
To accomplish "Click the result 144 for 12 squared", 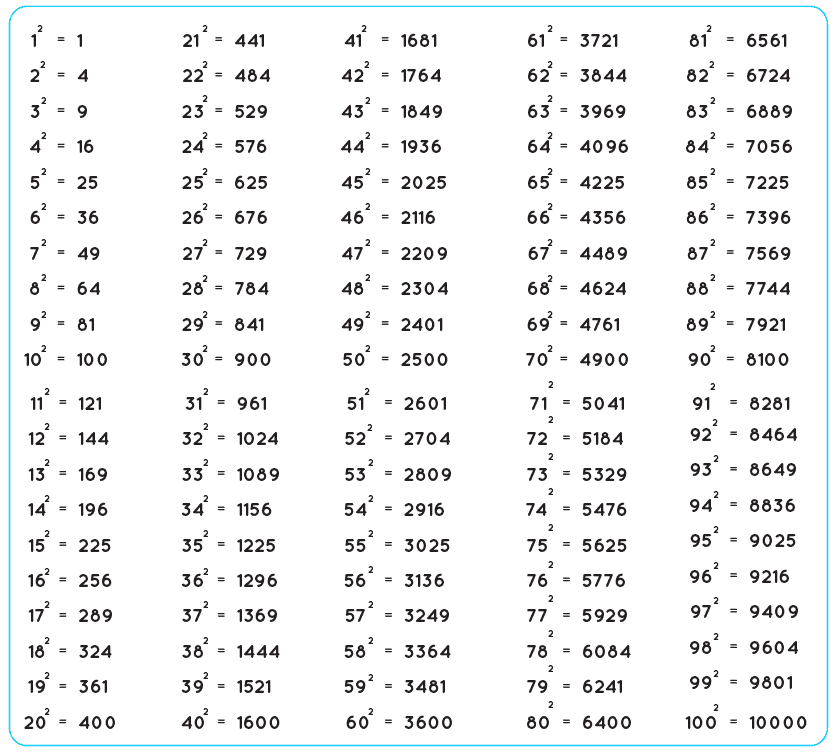I will click(x=94, y=439).
